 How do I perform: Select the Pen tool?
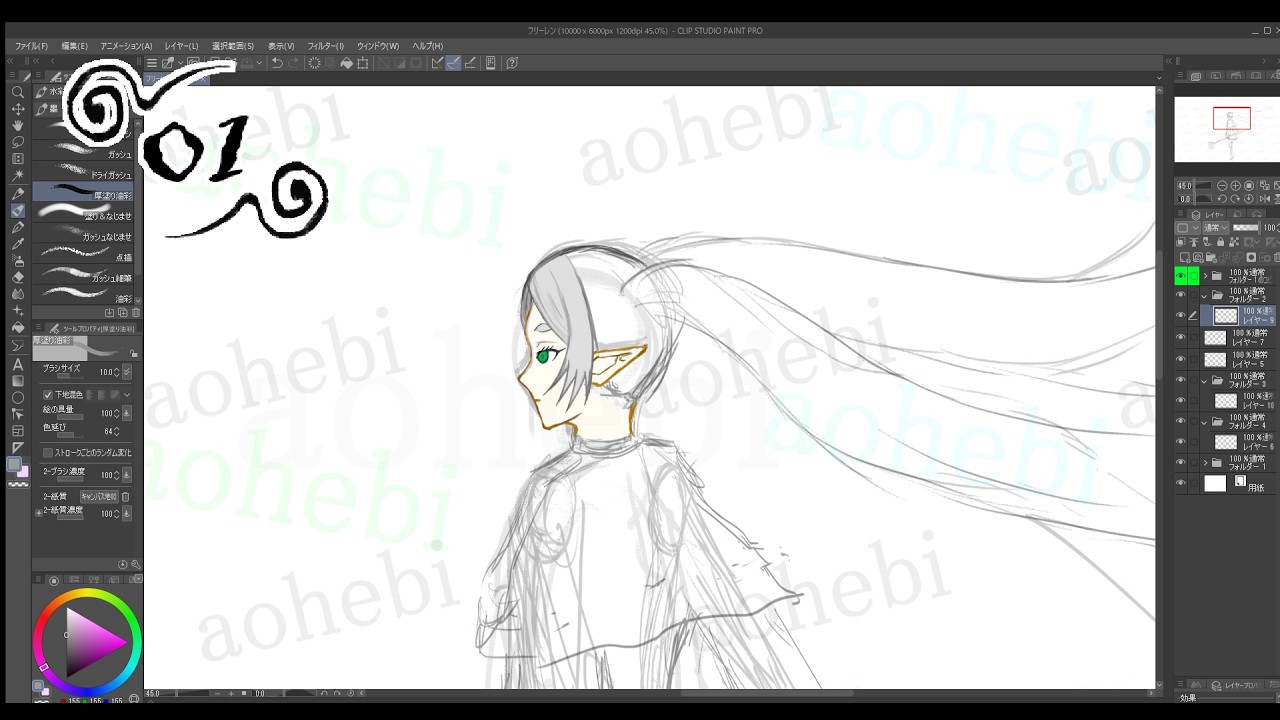(x=17, y=193)
